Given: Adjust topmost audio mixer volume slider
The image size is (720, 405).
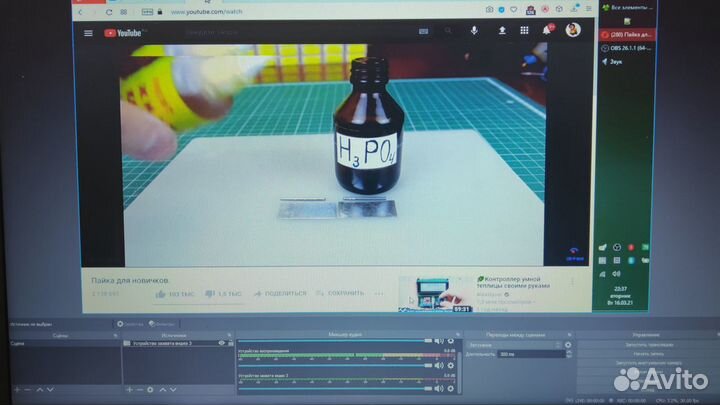Looking at the screenshot, I should coord(335,341).
